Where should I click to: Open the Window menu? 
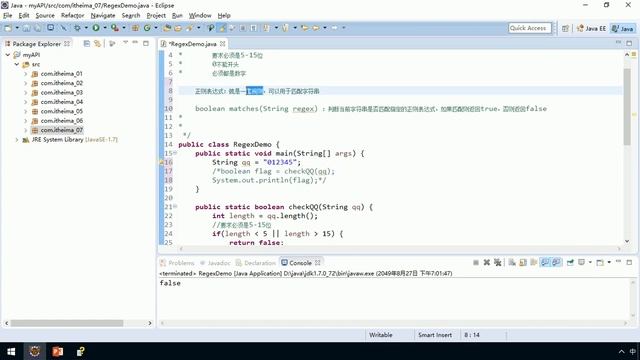200,16
